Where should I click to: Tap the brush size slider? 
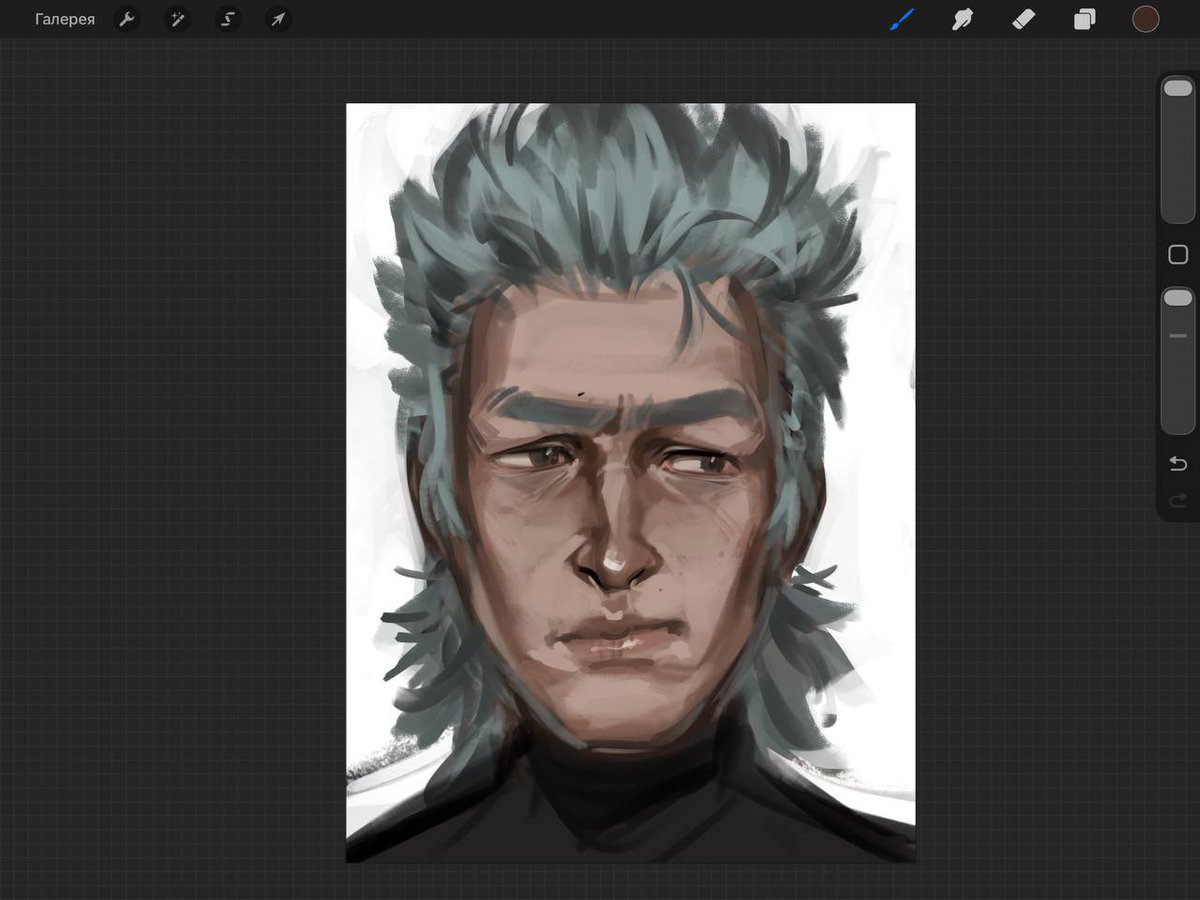click(1178, 150)
